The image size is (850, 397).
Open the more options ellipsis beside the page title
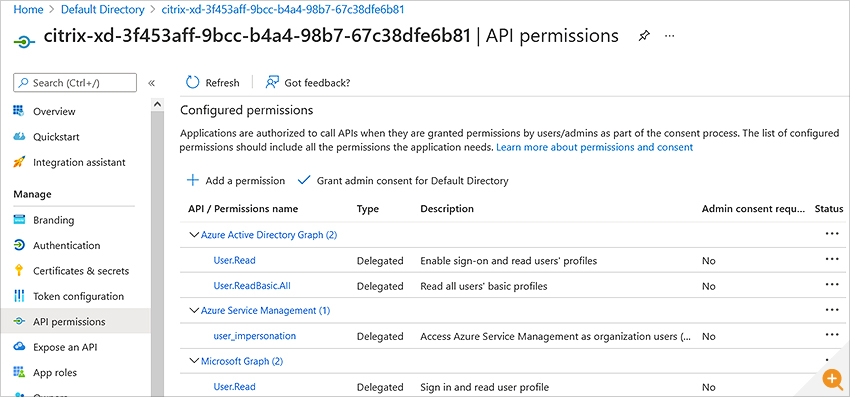[x=669, y=36]
